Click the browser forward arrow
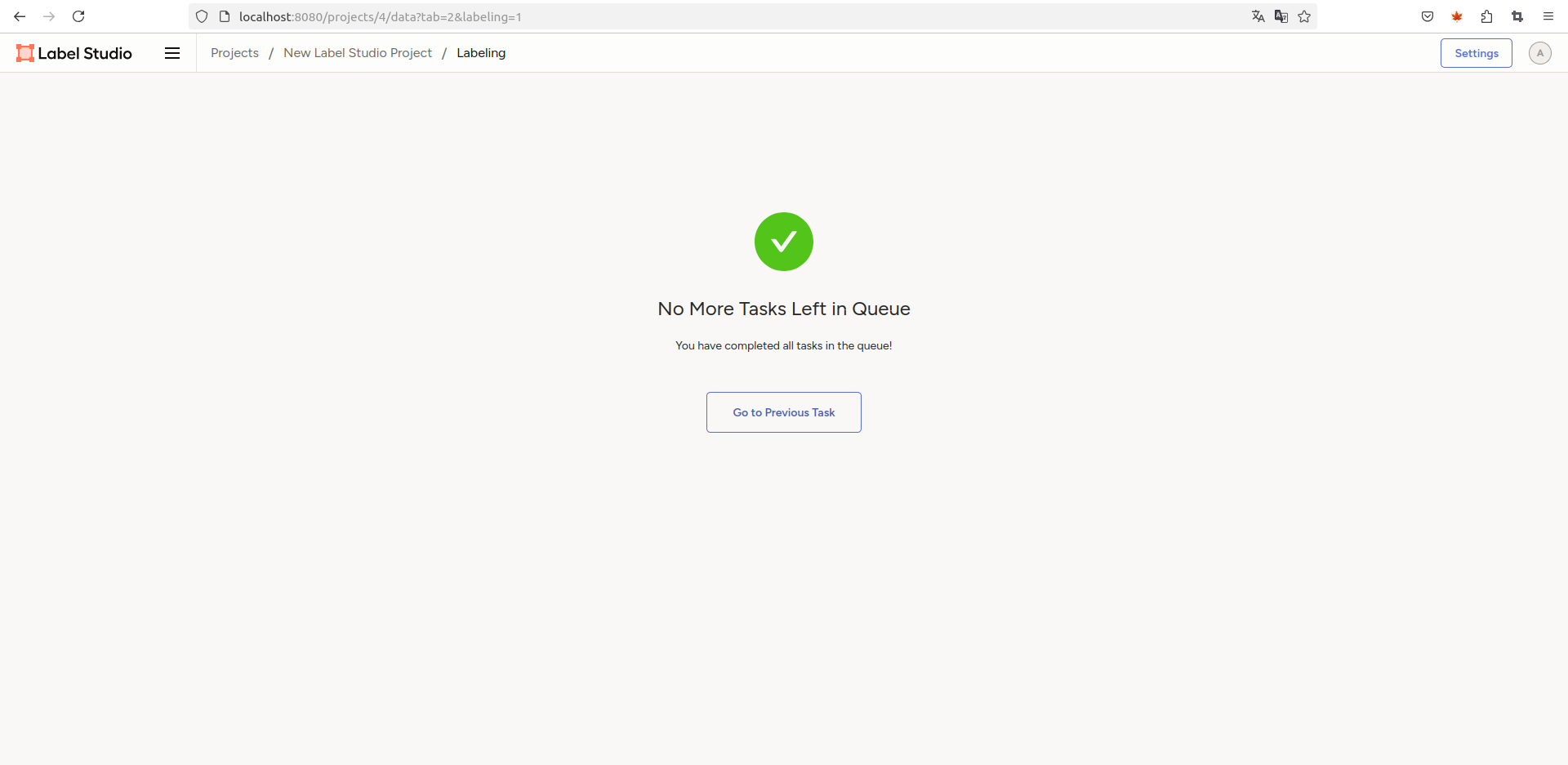The height and width of the screenshot is (765, 1568). click(49, 16)
